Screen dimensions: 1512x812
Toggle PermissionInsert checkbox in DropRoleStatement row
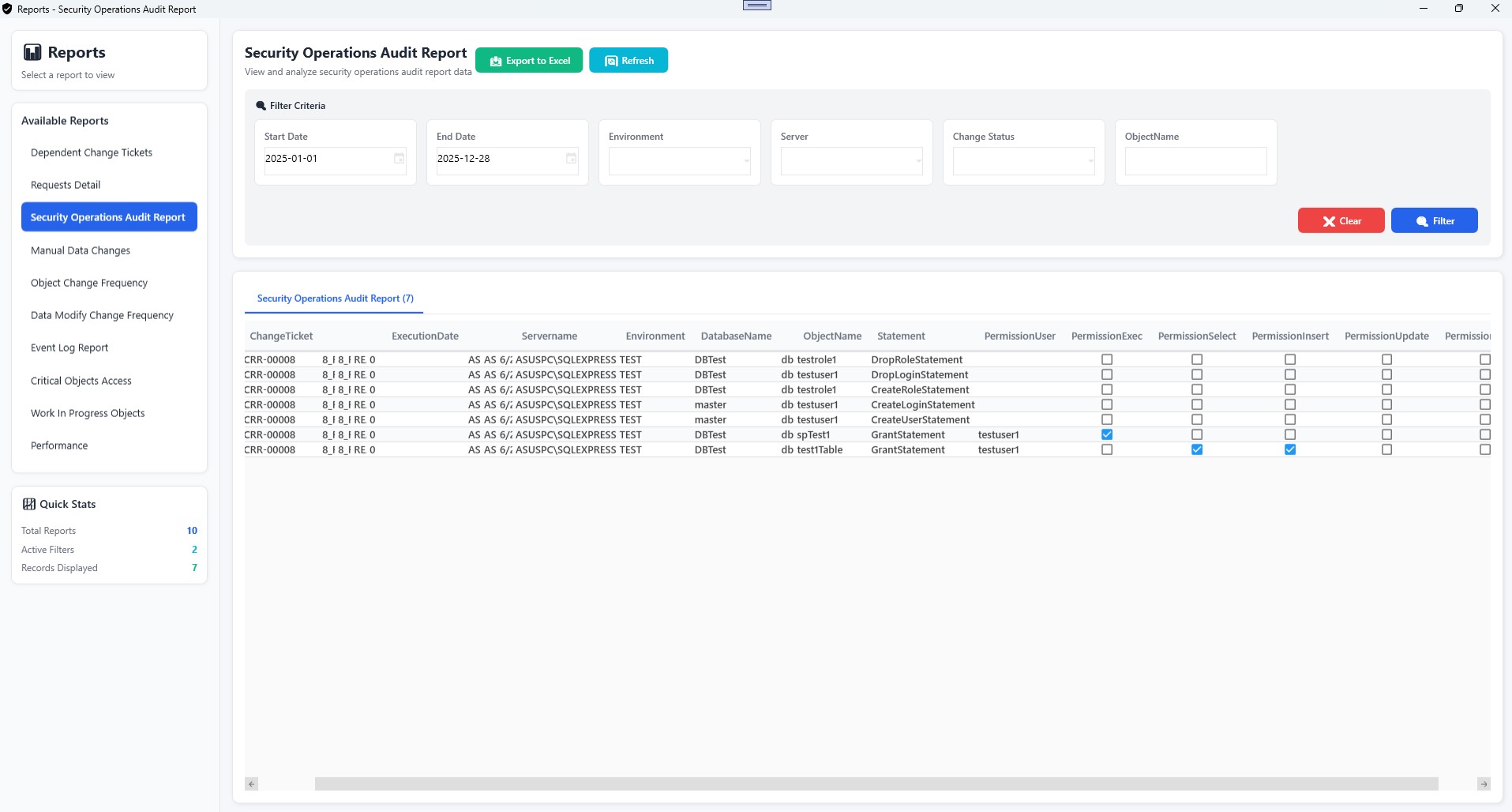point(1290,359)
